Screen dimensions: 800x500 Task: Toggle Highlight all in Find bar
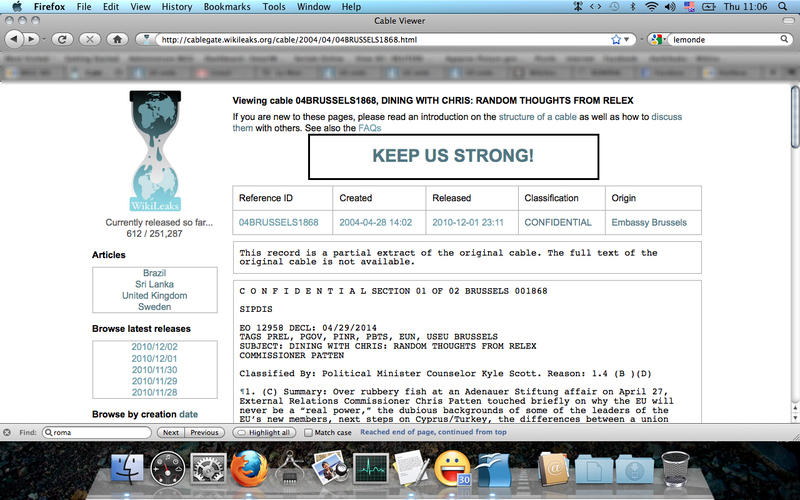(264, 432)
